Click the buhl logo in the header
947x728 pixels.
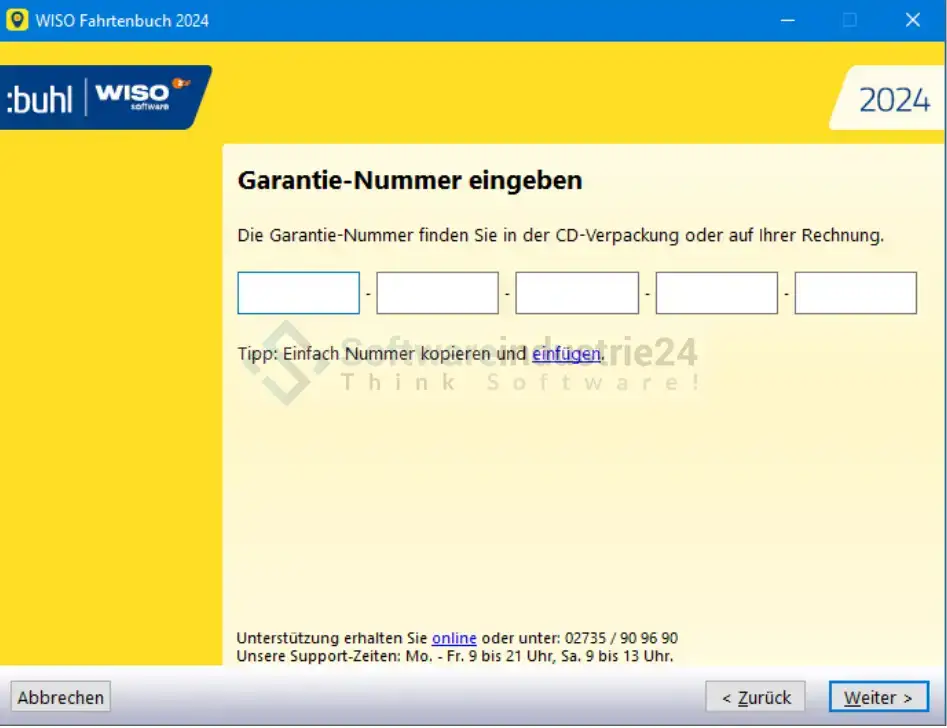(x=40, y=99)
